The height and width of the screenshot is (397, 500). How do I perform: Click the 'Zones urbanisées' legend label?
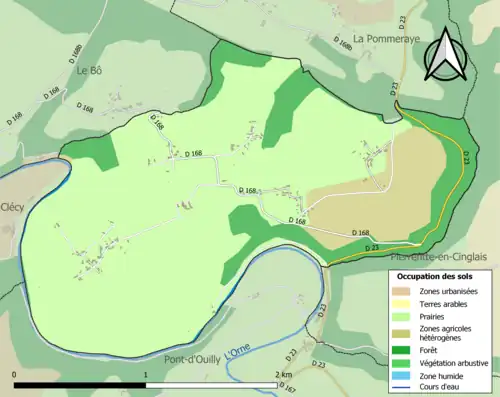[x=448, y=291]
